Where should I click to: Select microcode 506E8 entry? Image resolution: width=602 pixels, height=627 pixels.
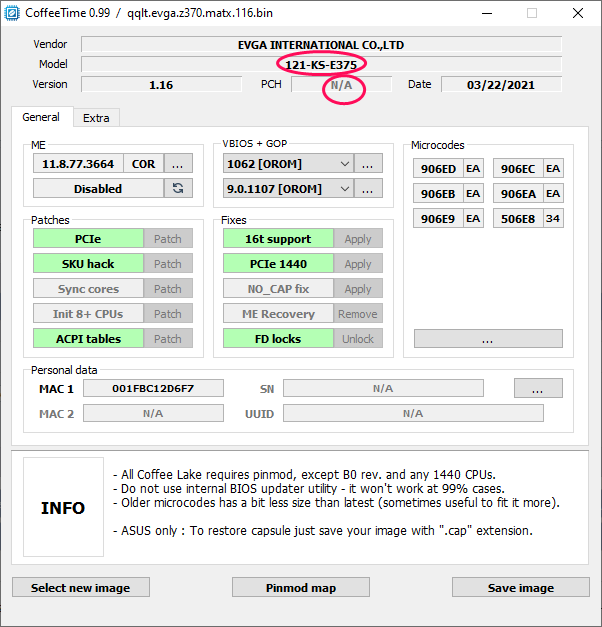click(518, 218)
